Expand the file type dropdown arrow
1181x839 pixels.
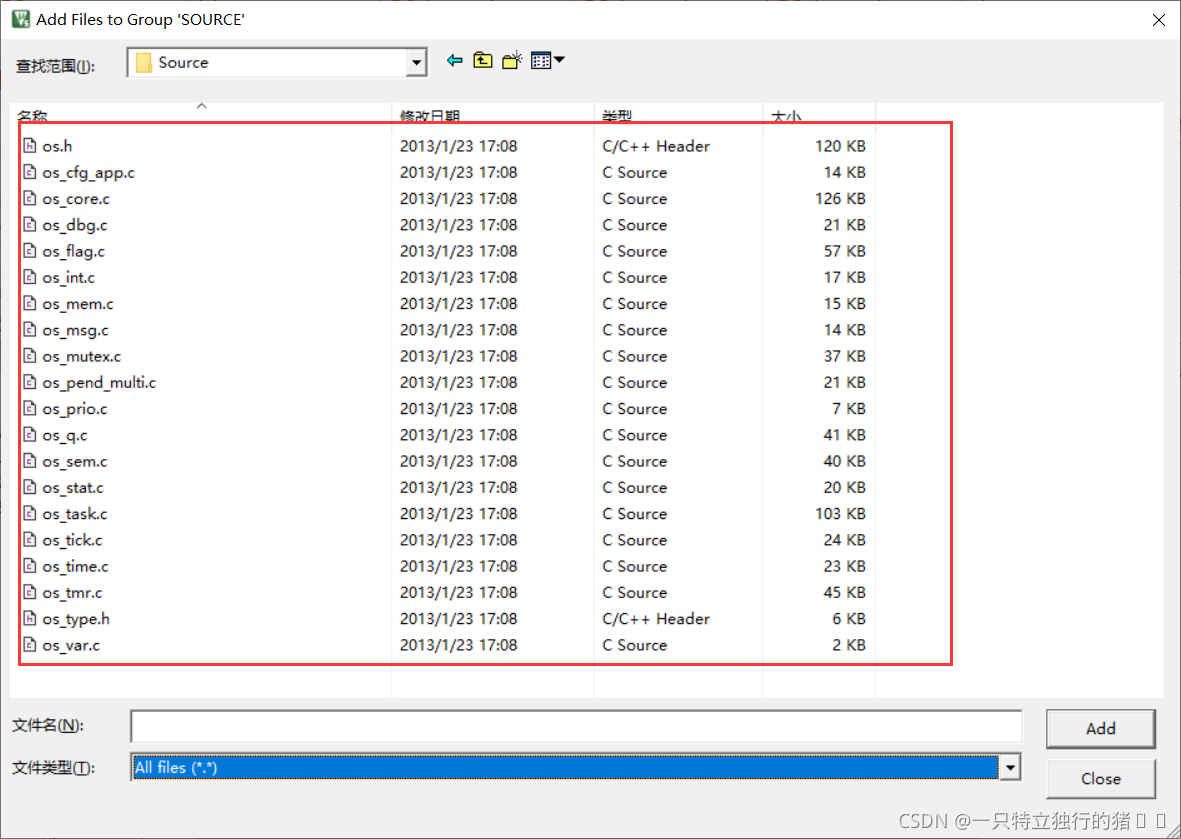(x=1009, y=767)
